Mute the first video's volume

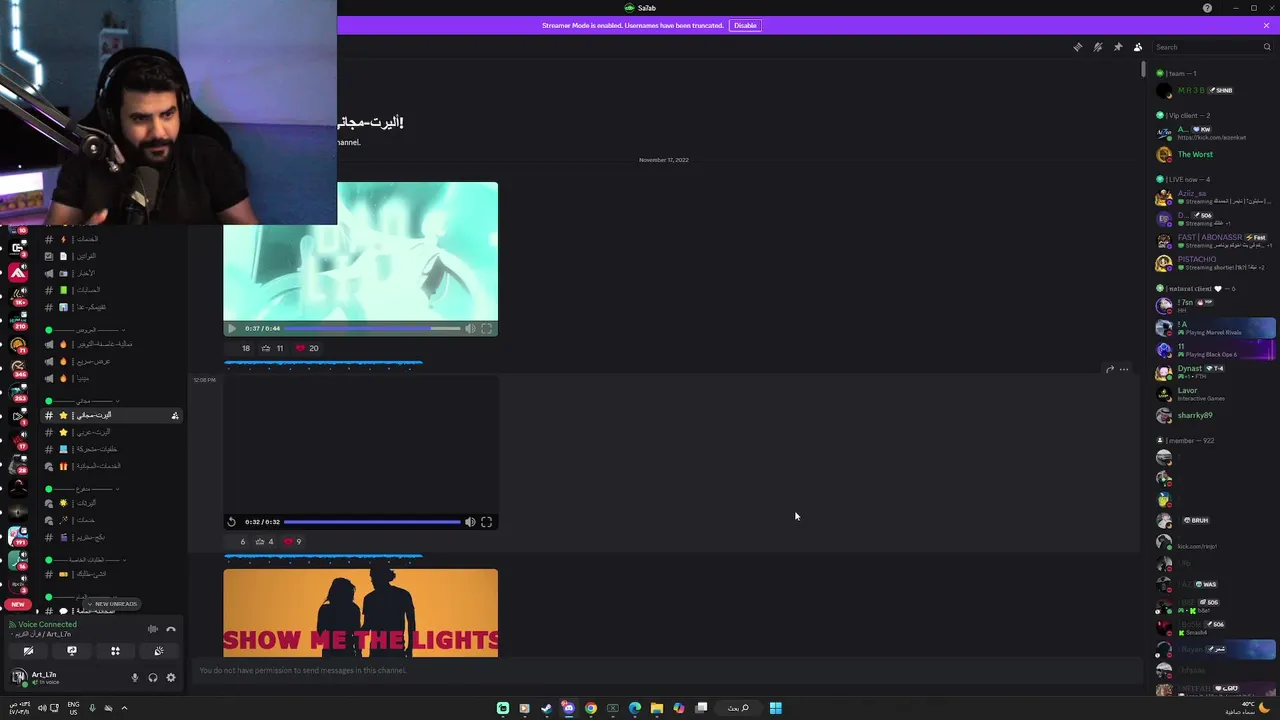(x=470, y=328)
